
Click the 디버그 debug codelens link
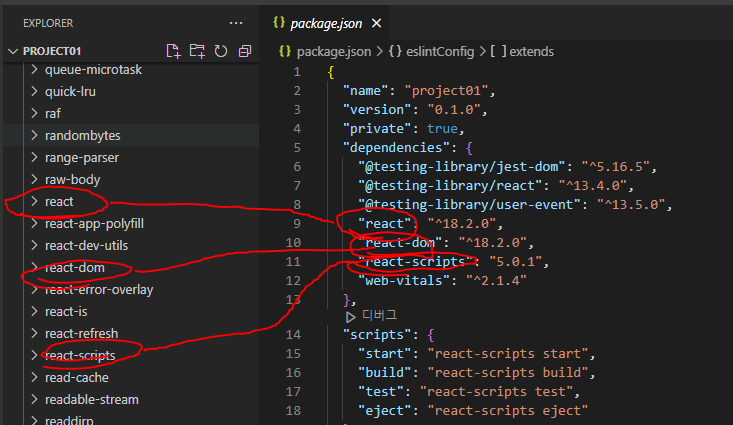click(379, 316)
